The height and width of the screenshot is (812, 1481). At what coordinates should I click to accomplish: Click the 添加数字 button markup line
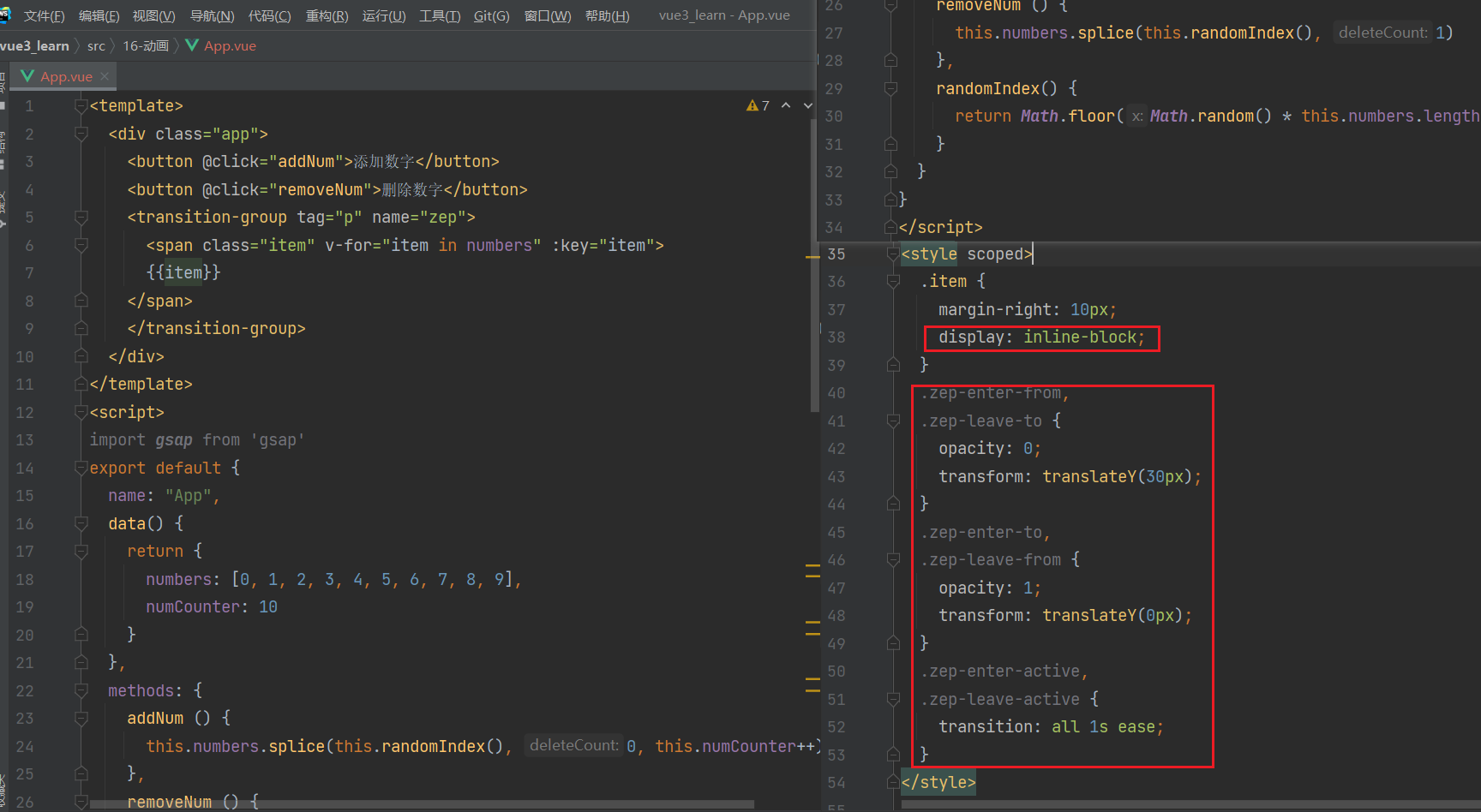(x=313, y=161)
